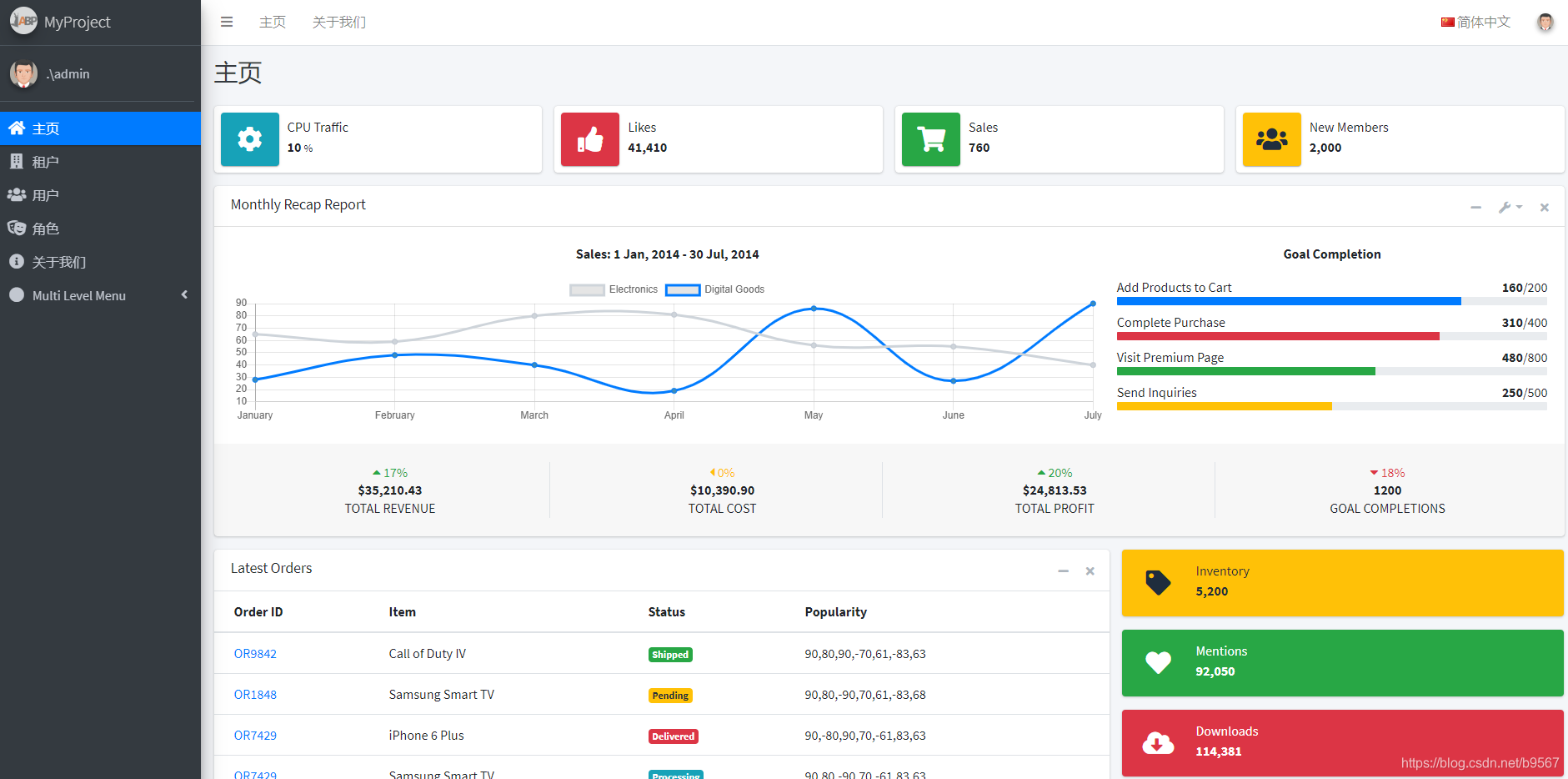Viewport: 1568px width, 779px height.
Task: Click the Pending status badge
Action: [670, 696]
